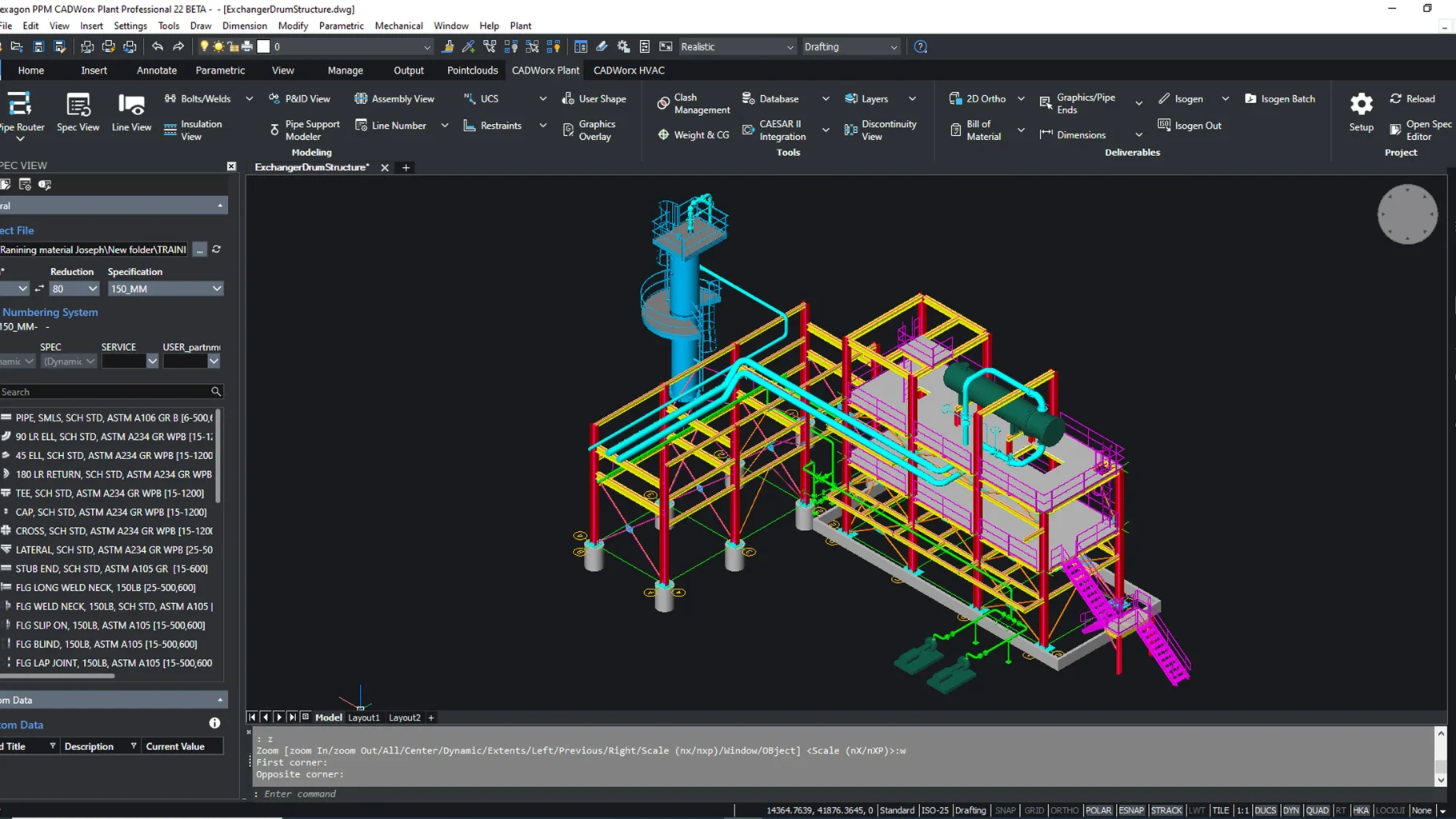Open the Assembly View
This screenshot has height=819, width=1456.
[394, 98]
